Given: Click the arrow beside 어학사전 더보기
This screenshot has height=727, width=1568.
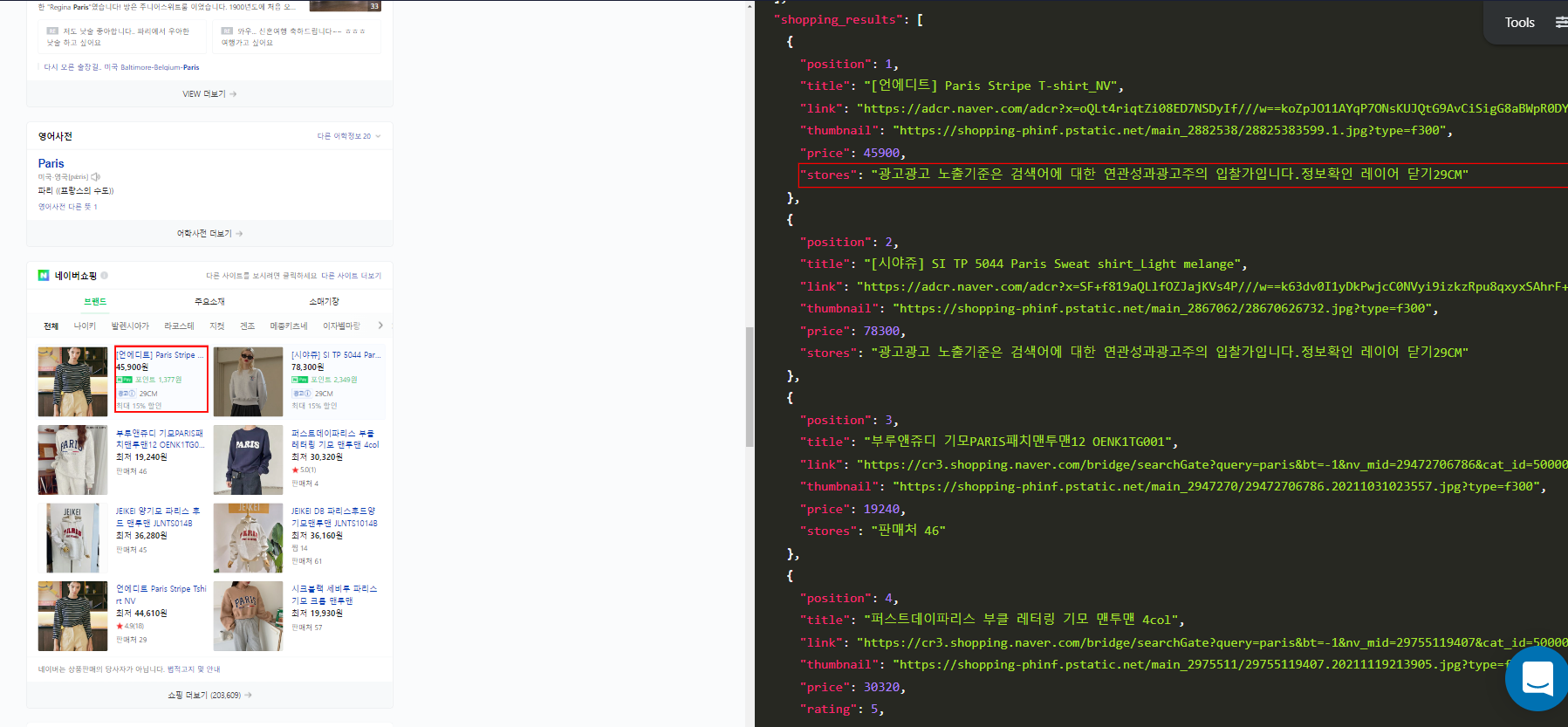Looking at the screenshot, I should click(239, 234).
